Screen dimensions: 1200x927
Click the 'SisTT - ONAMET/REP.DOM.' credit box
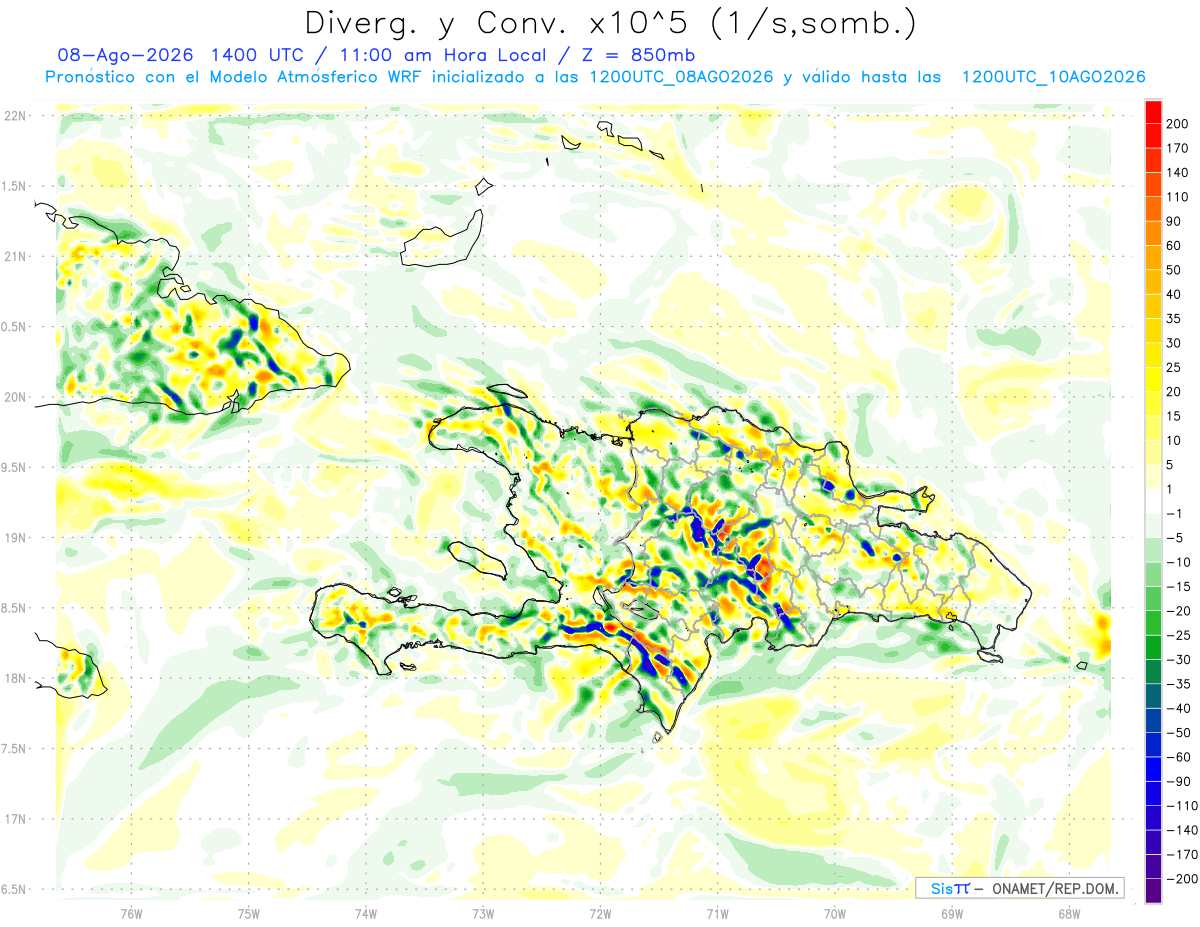[x=1019, y=888]
